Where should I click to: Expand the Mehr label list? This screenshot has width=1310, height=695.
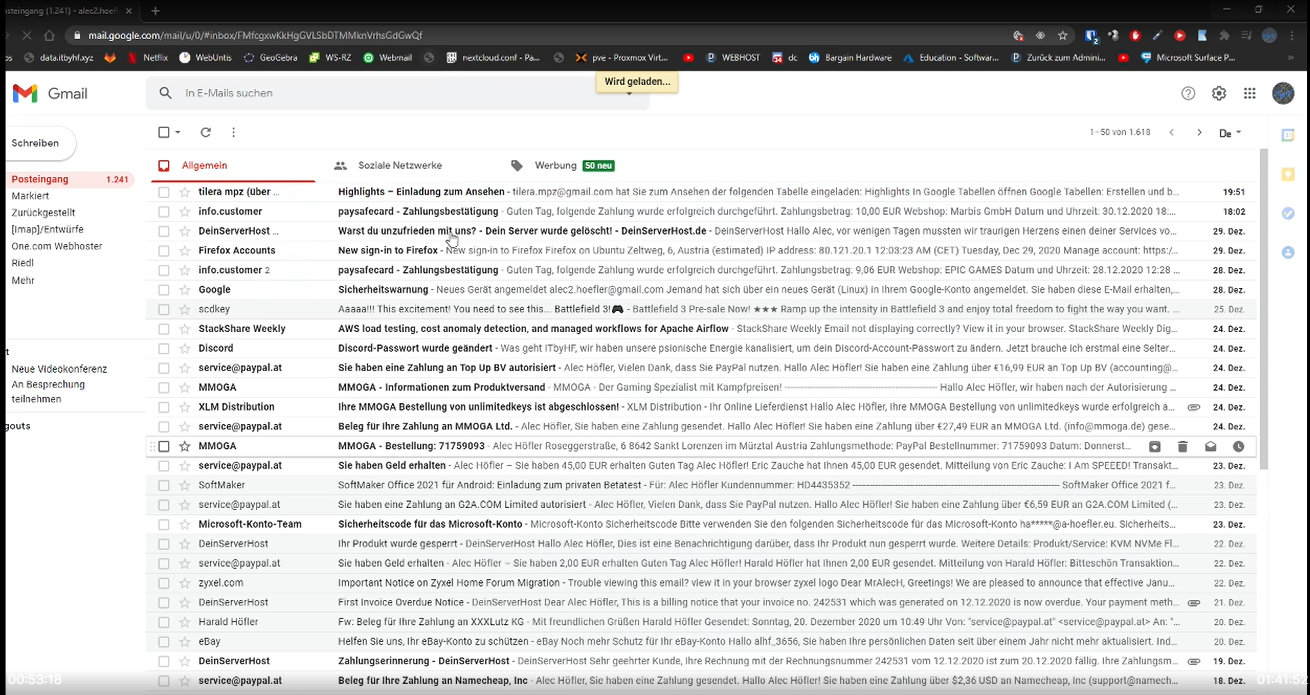[x=23, y=280]
